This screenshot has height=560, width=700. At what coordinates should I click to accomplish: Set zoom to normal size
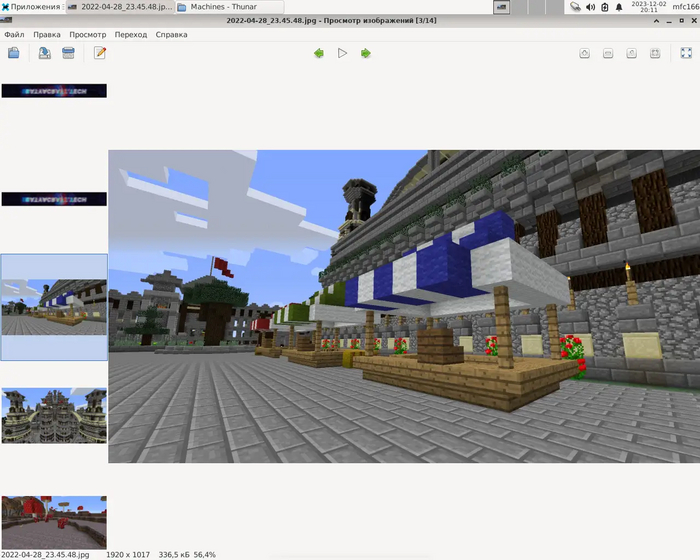tap(631, 53)
